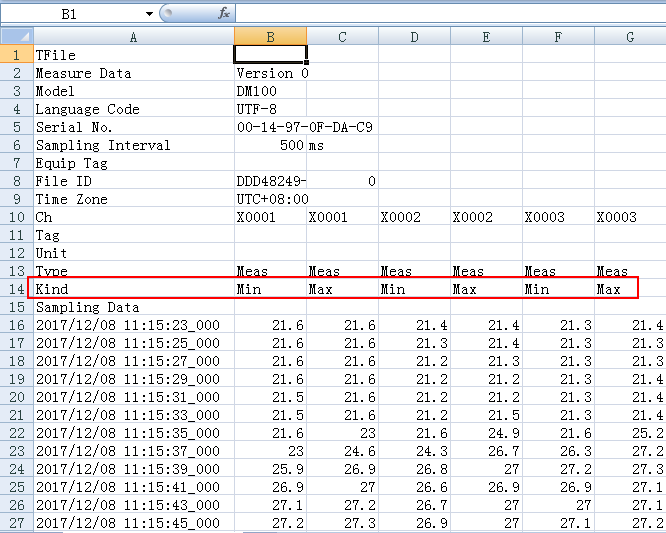
Task: Select row 14 header
Action: 16,289
